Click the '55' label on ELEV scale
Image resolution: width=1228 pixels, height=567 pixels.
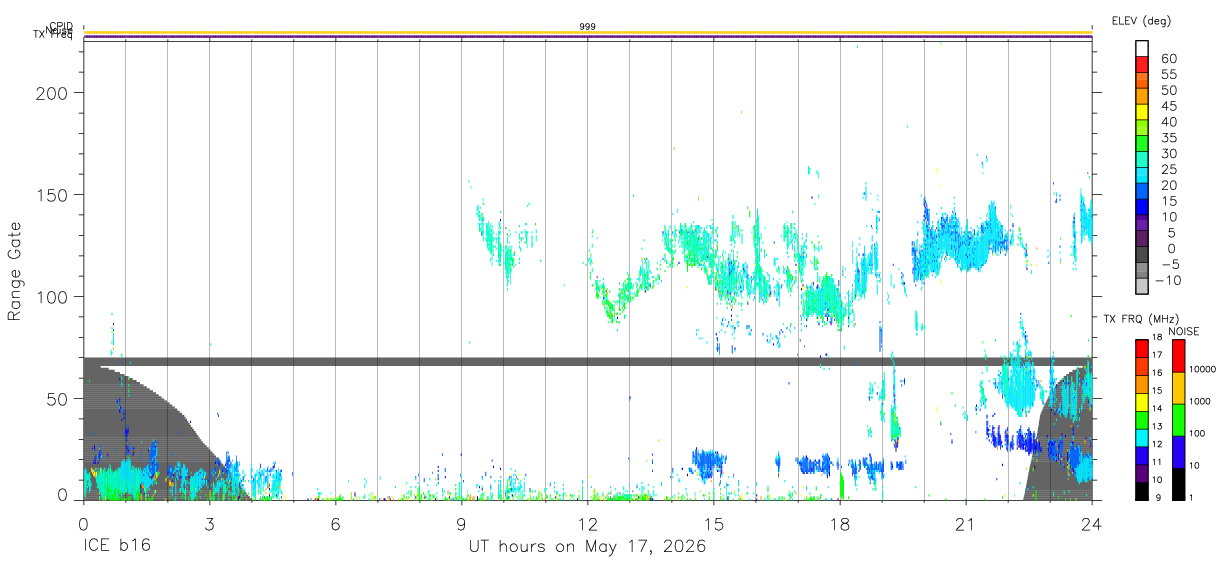1169,74
